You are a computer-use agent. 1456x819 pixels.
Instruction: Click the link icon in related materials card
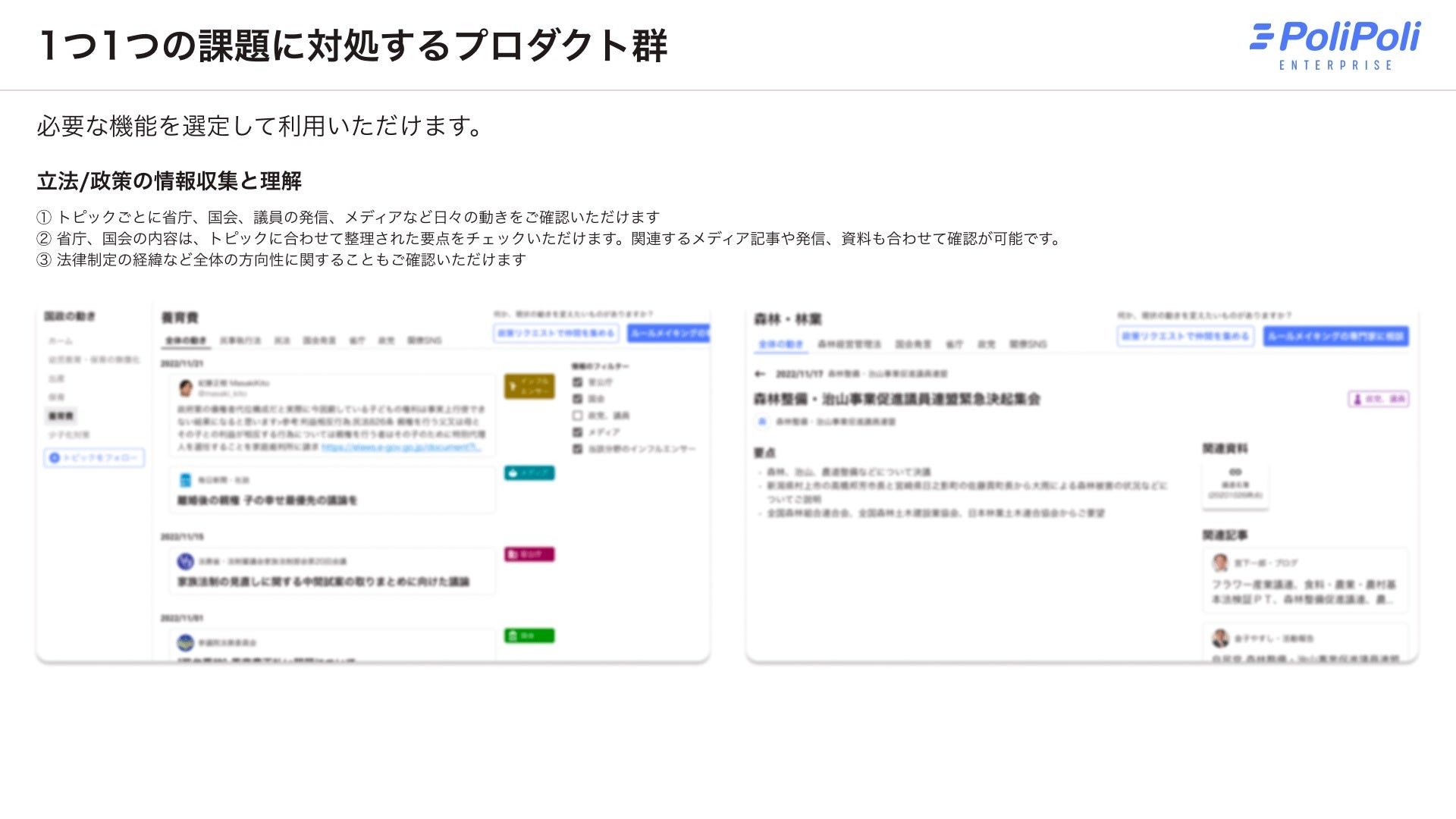click(x=1235, y=472)
